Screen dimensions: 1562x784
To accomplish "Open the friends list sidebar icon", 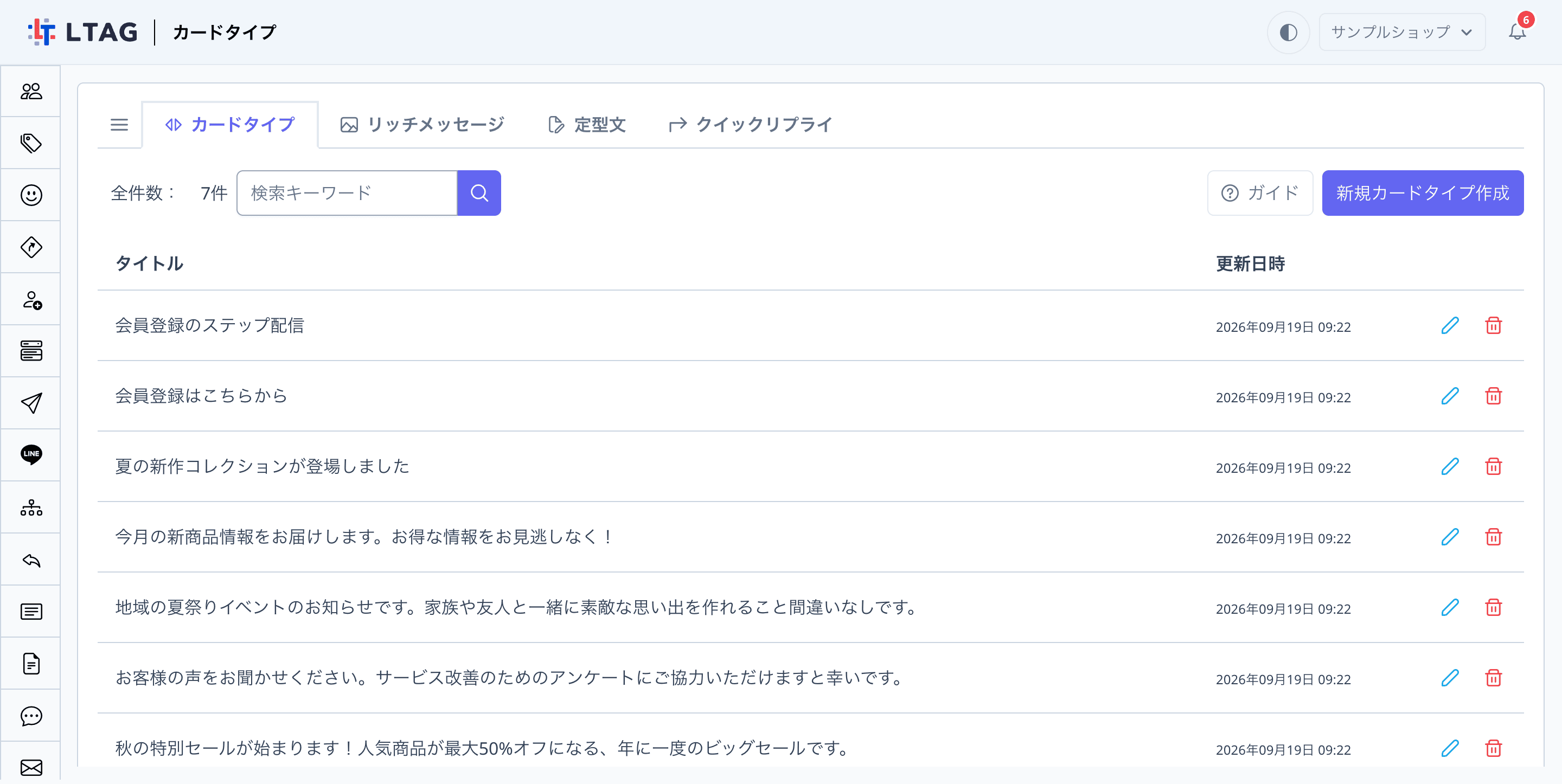I will [31, 91].
